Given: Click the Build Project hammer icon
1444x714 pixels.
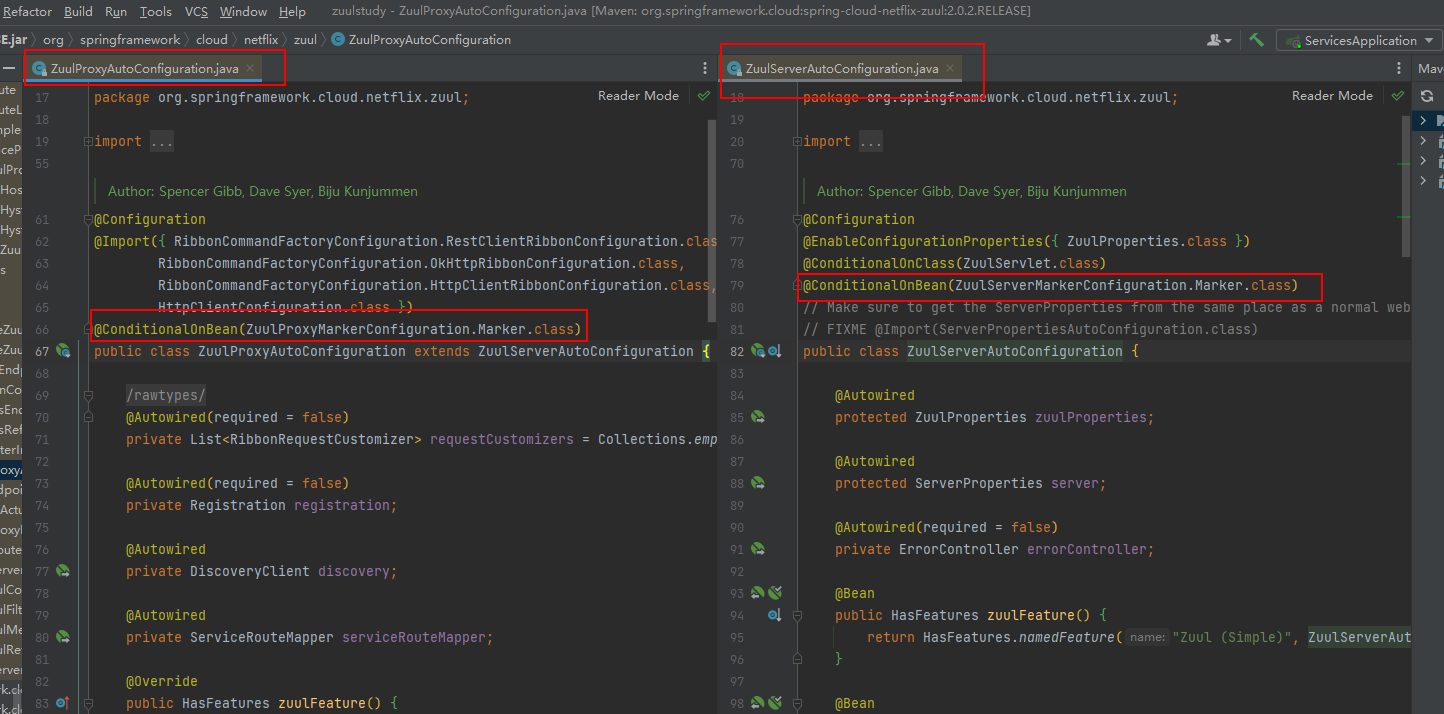Looking at the screenshot, I should tap(1257, 40).
